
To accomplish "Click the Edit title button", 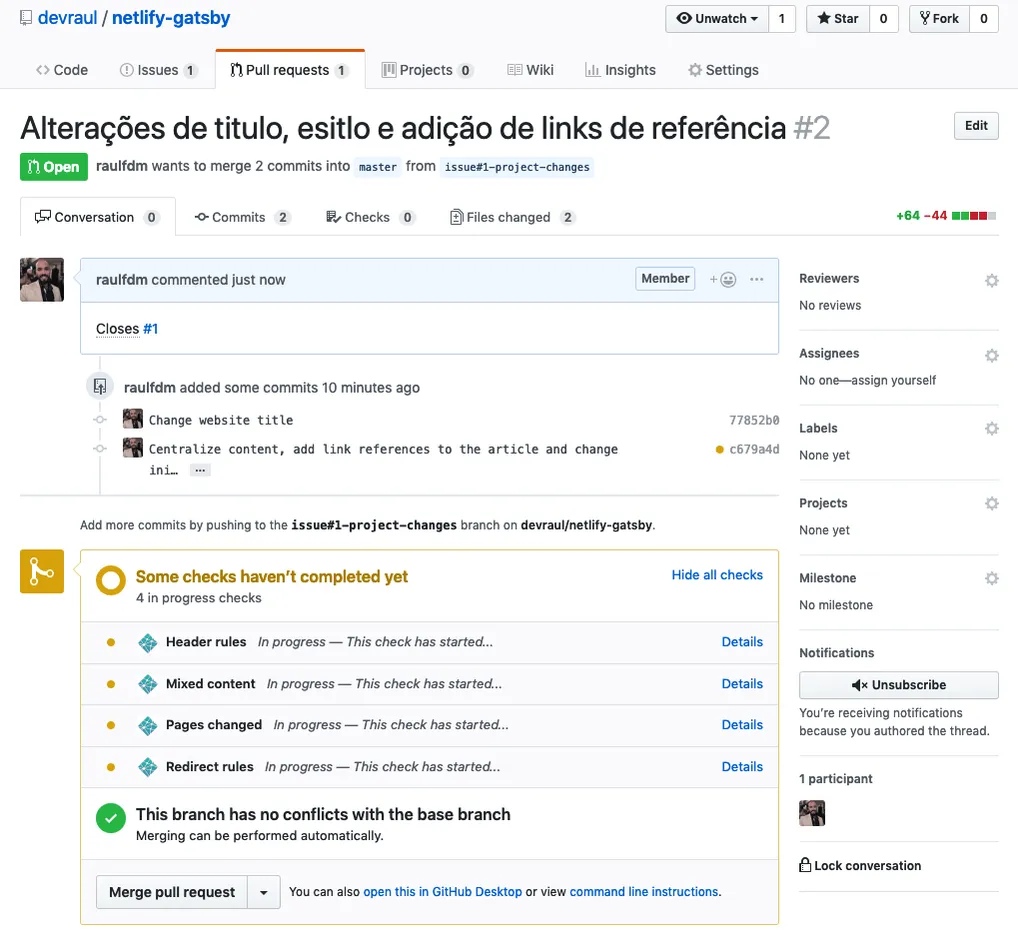I will tap(976, 126).
